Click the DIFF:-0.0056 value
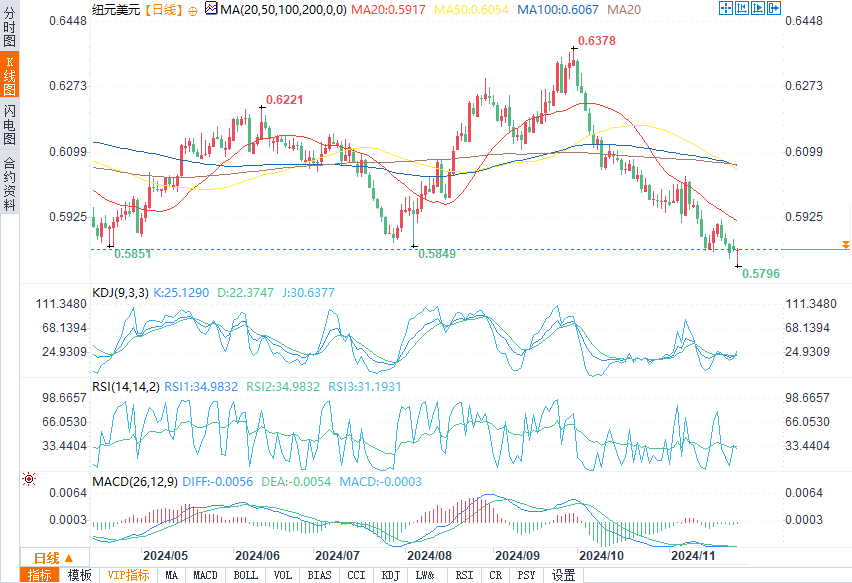852x583 pixels. [x=217, y=482]
